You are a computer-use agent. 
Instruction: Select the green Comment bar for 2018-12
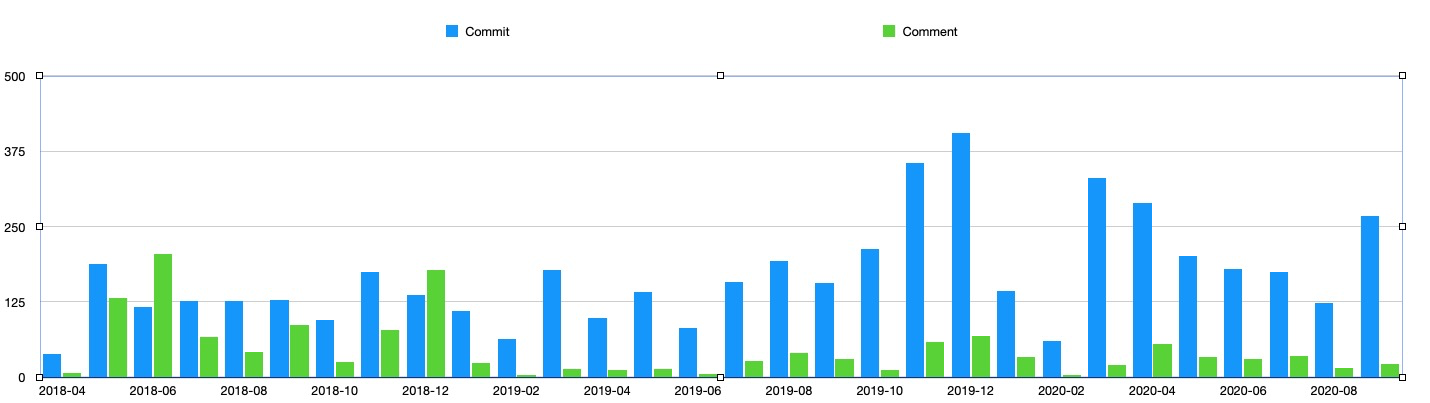tap(436, 323)
